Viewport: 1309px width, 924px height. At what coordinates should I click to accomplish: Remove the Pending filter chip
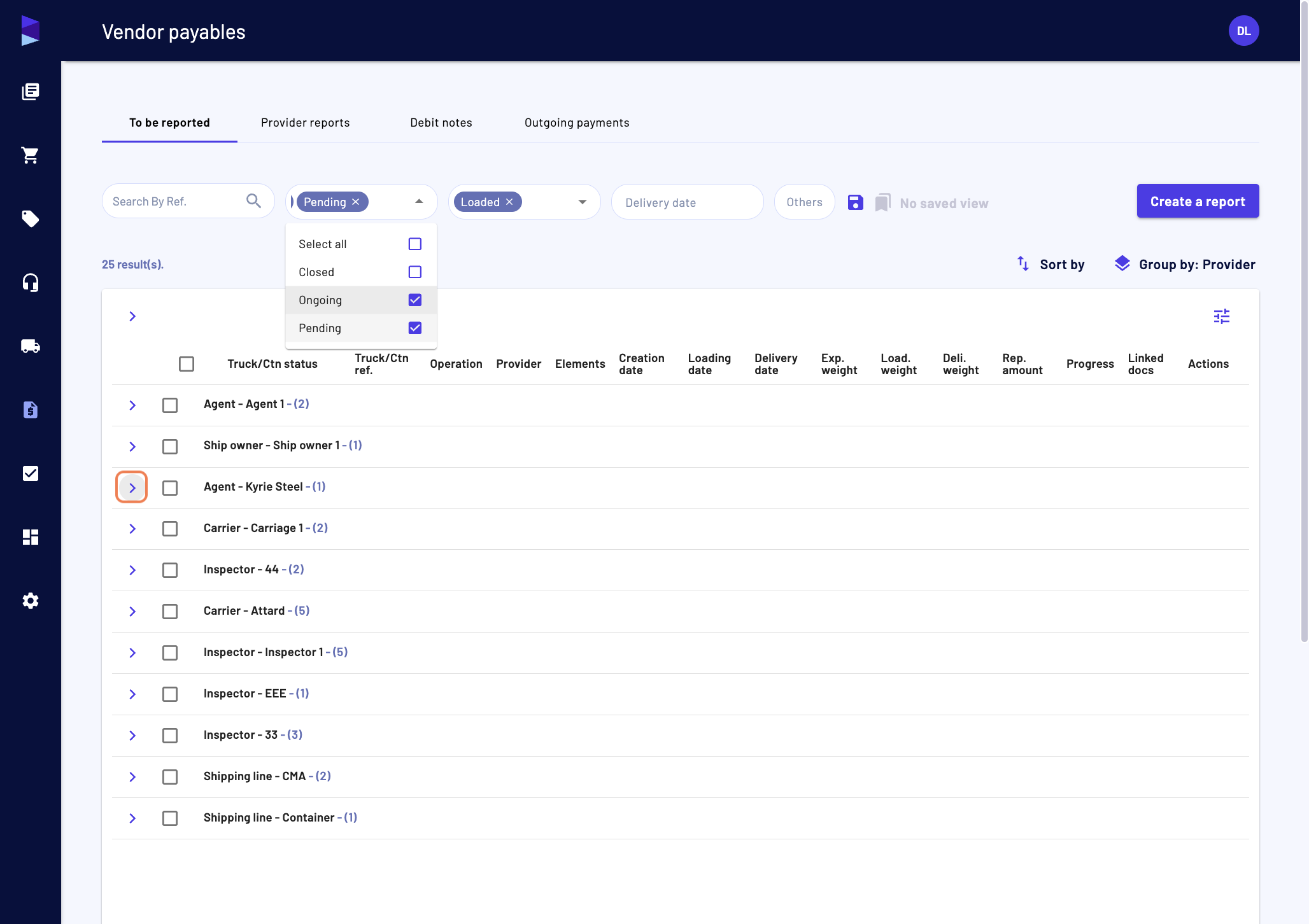click(x=356, y=202)
